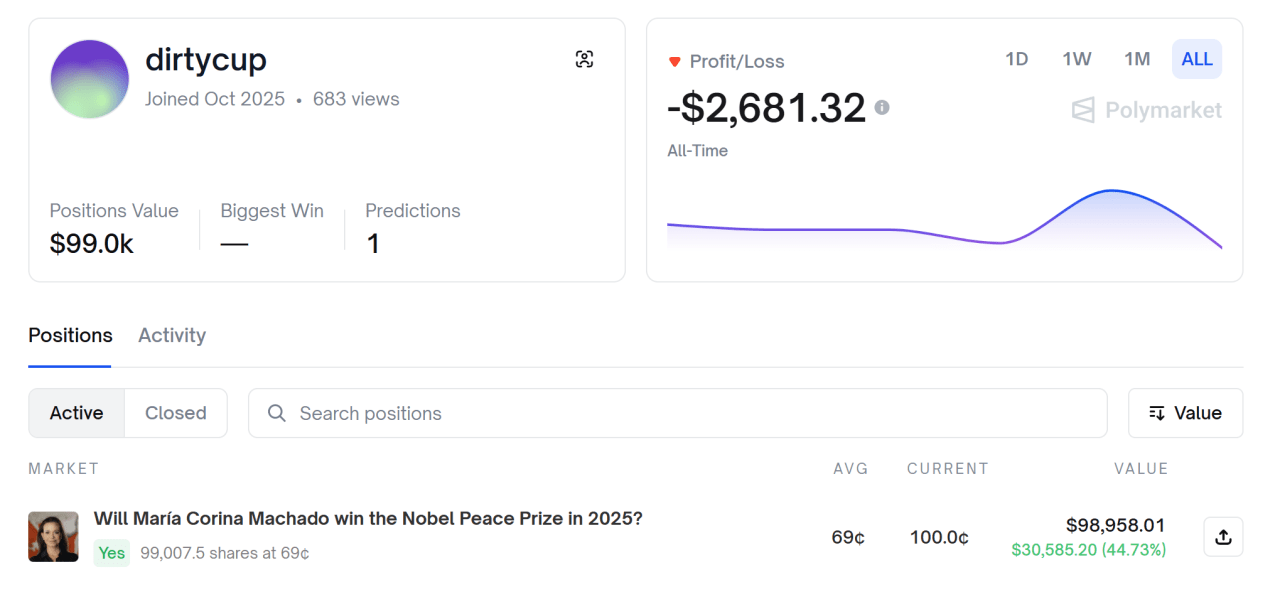Show Closed positions
The height and width of the screenshot is (602, 1280).
[x=176, y=413]
